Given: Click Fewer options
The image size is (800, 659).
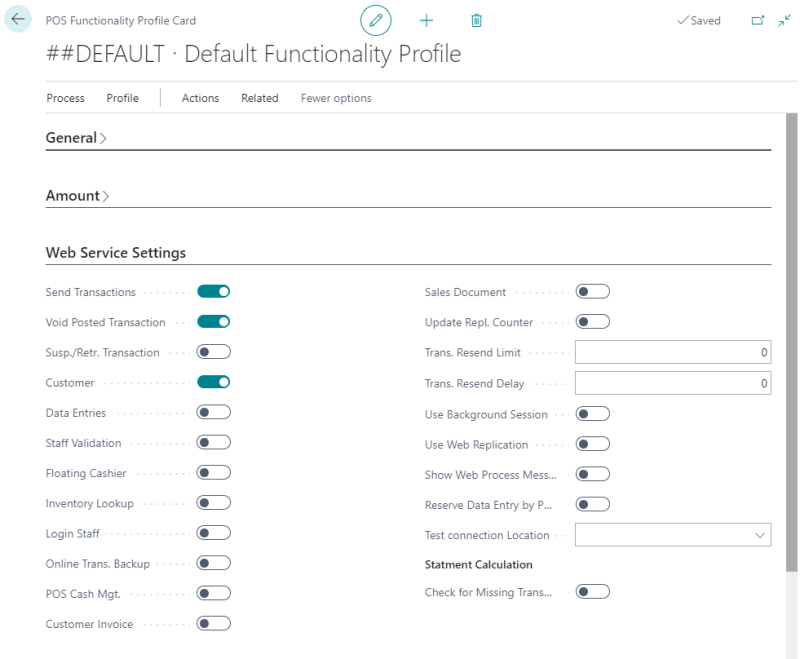Looking at the screenshot, I should 336,98.
